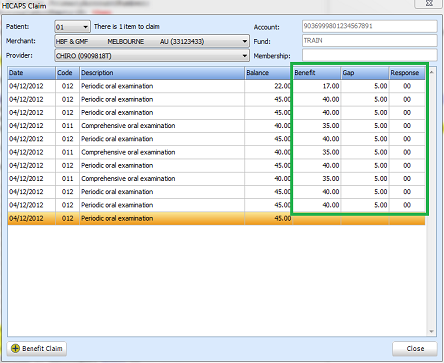Click the empty Membership field
The image size is (444, 363).
coord(369,55)
